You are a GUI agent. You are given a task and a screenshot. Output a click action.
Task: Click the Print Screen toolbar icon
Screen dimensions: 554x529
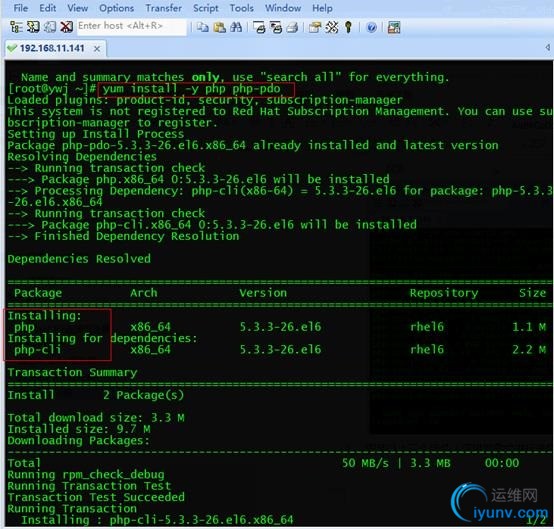(259, 27)
